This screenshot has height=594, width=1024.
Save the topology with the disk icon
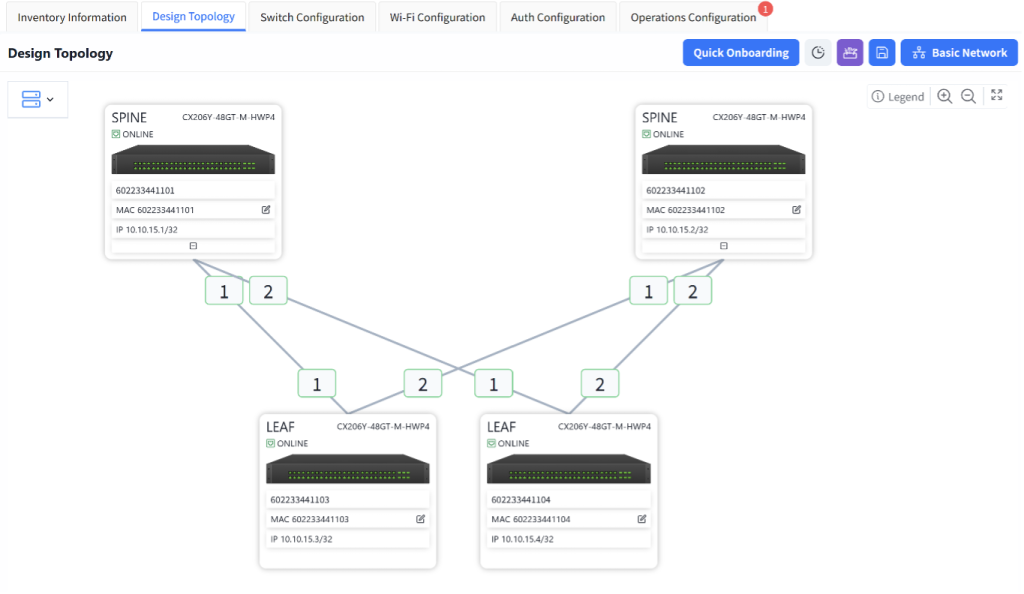tap(882, 53)
